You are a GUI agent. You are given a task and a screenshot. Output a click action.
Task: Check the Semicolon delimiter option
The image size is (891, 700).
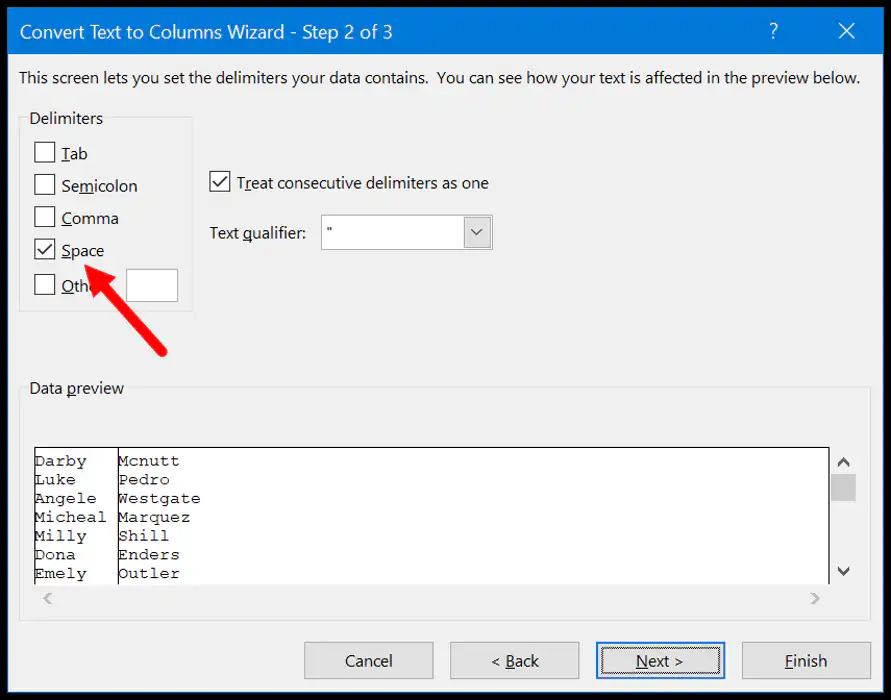pos(44,185)
